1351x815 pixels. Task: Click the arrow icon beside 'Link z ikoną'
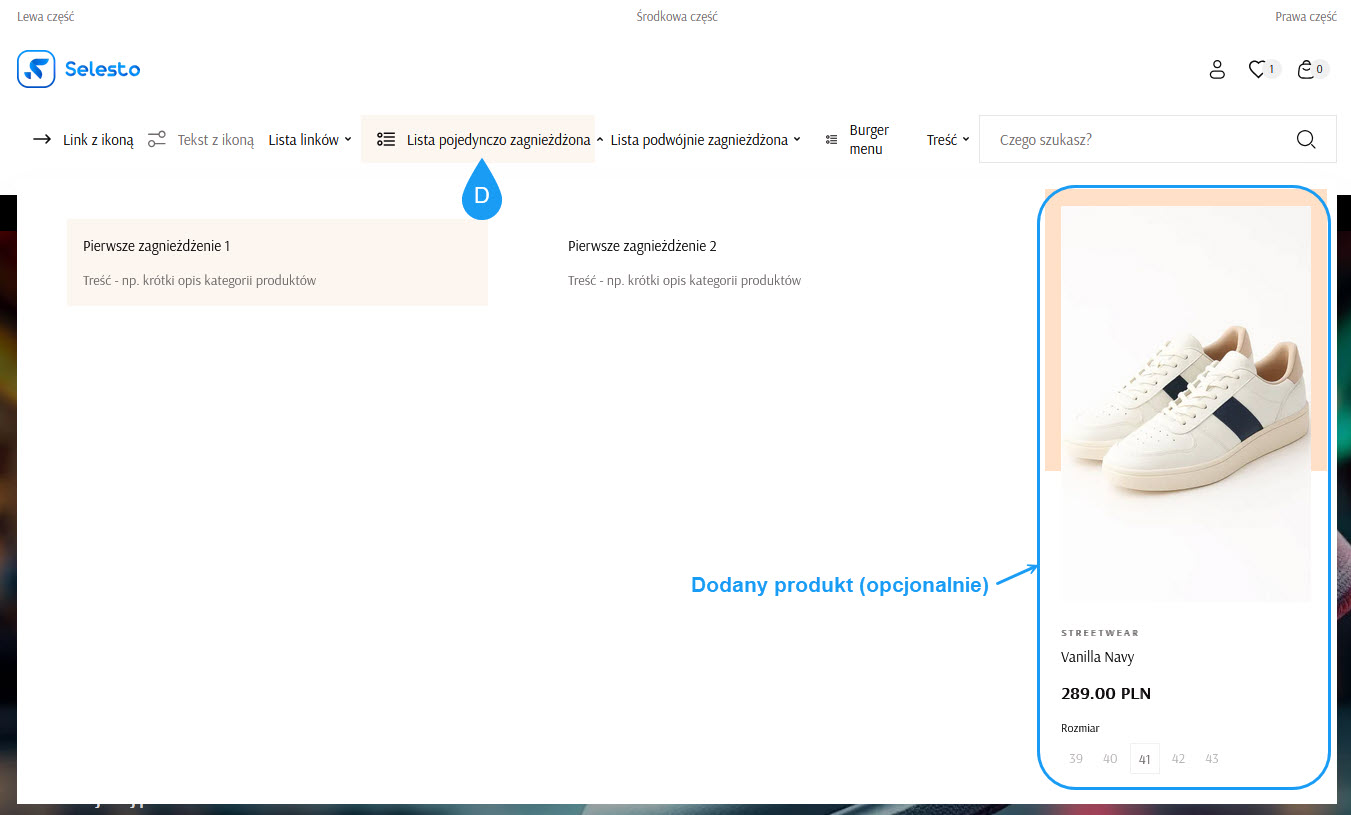(x=42, y=139)
